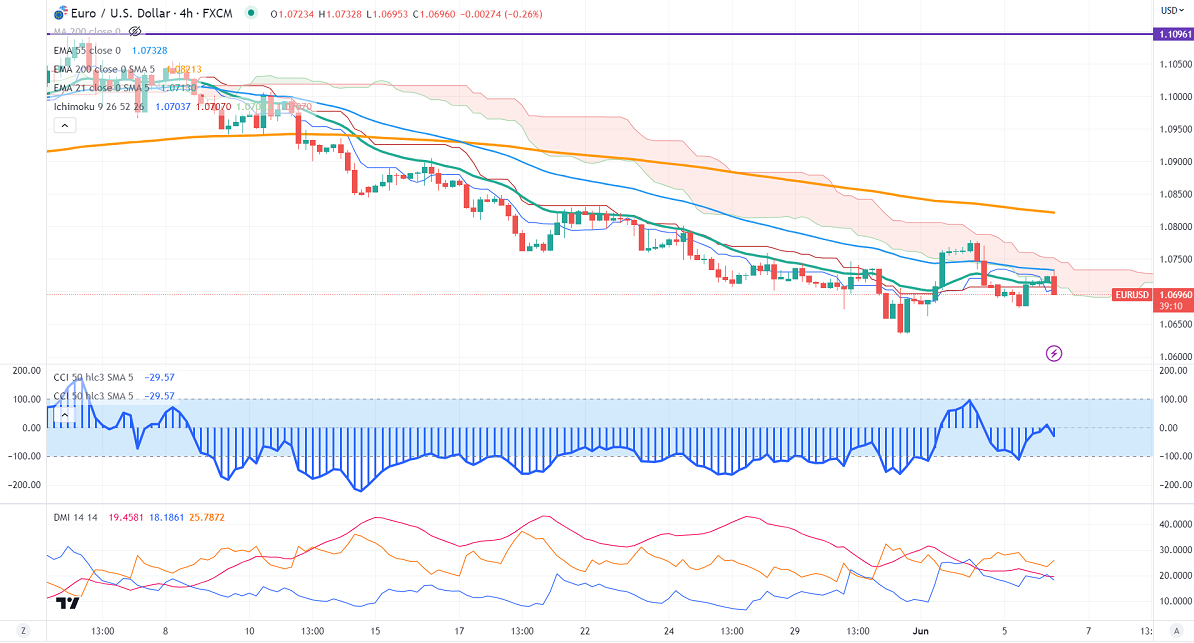The width and height of the screenshot is (1194, 643).
Task: Select the EMA 200 close legend
Action: click(x=104, y=69)
